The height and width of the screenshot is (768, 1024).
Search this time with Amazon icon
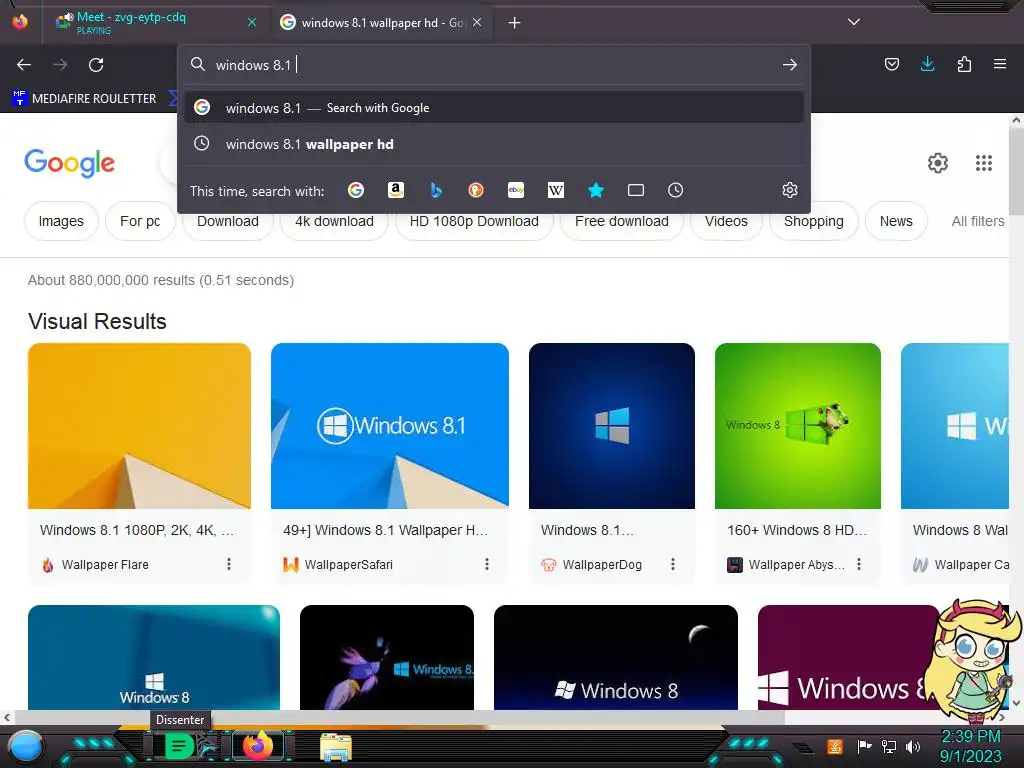click(395, 190)
